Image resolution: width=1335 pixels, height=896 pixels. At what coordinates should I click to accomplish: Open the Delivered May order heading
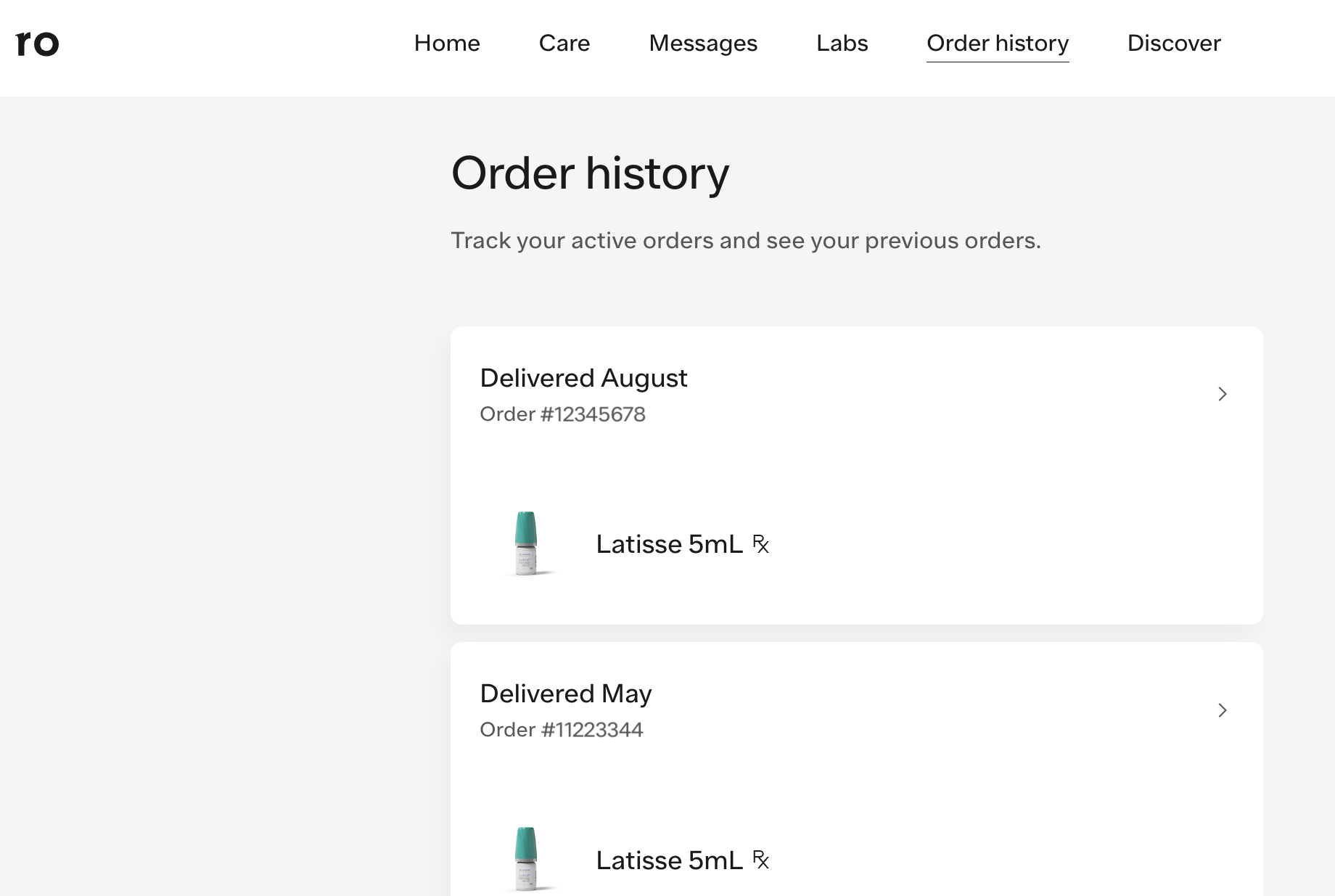click(x=566, y=694)
